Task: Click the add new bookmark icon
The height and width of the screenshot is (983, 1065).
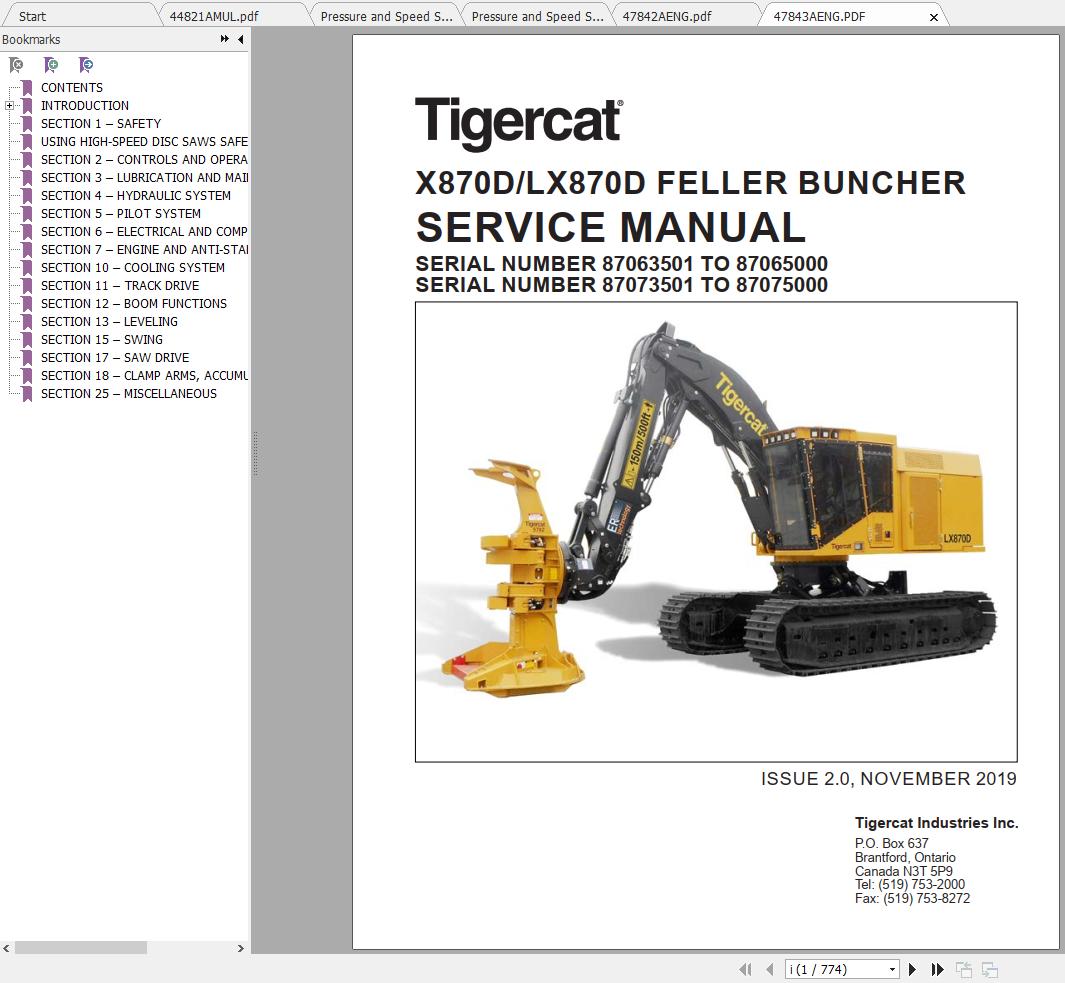Action: pos(51,65)
